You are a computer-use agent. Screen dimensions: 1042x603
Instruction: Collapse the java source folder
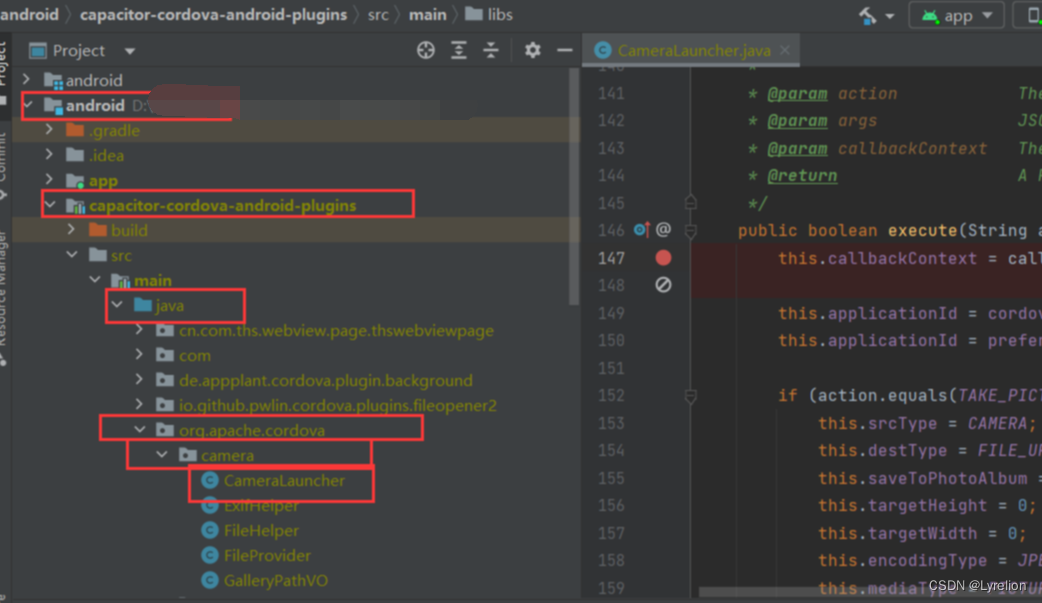pyautogui.click(x=118, y=304)
